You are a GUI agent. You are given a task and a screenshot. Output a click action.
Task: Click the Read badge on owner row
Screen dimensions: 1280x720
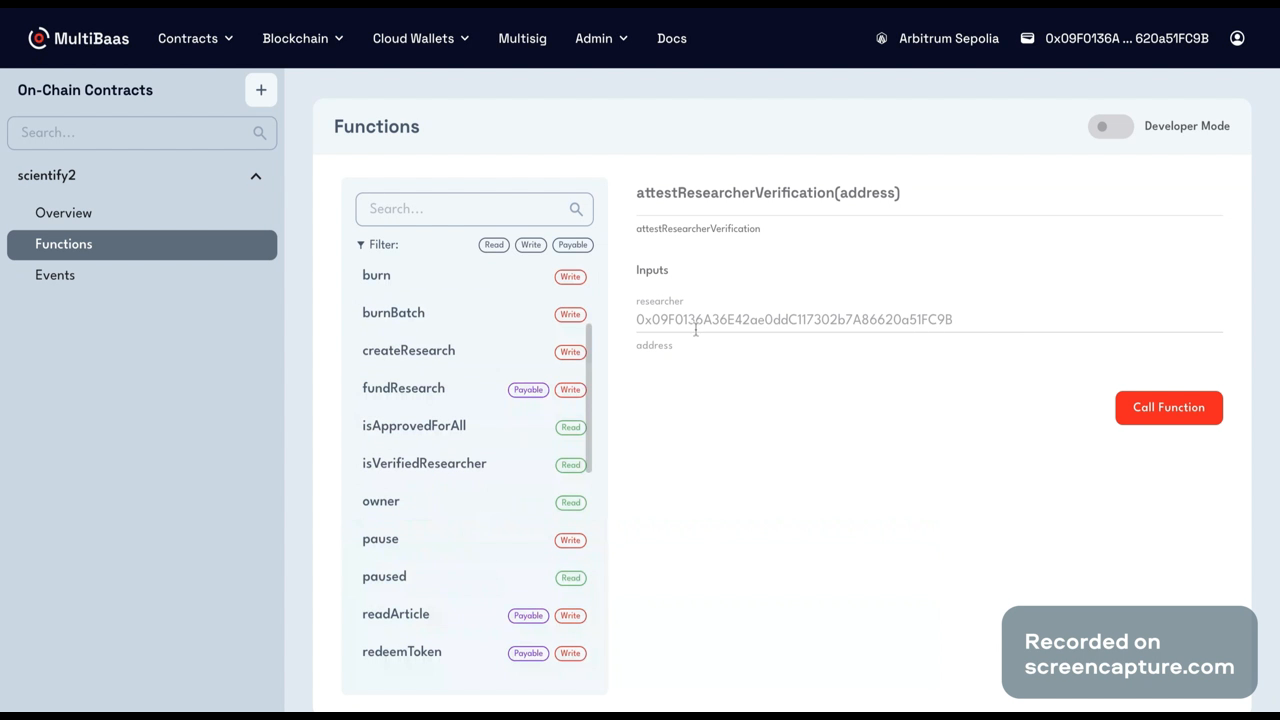[x=571, y=503]
